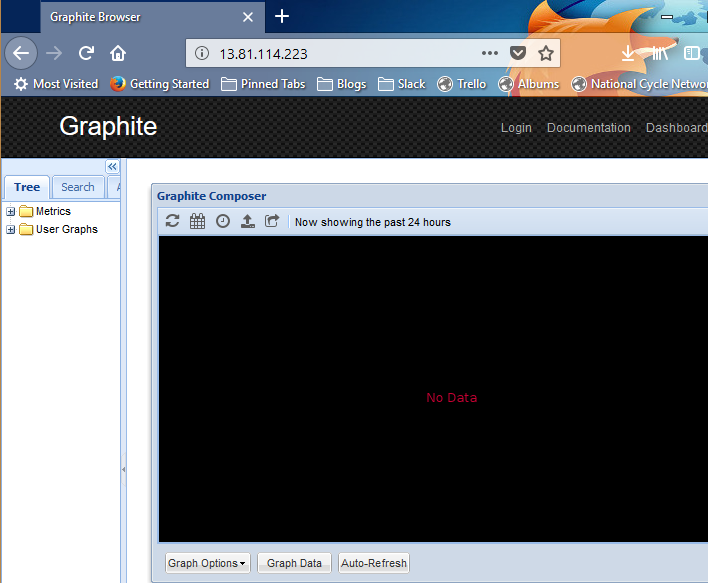Open the Documentation link

tap(589, 128)
